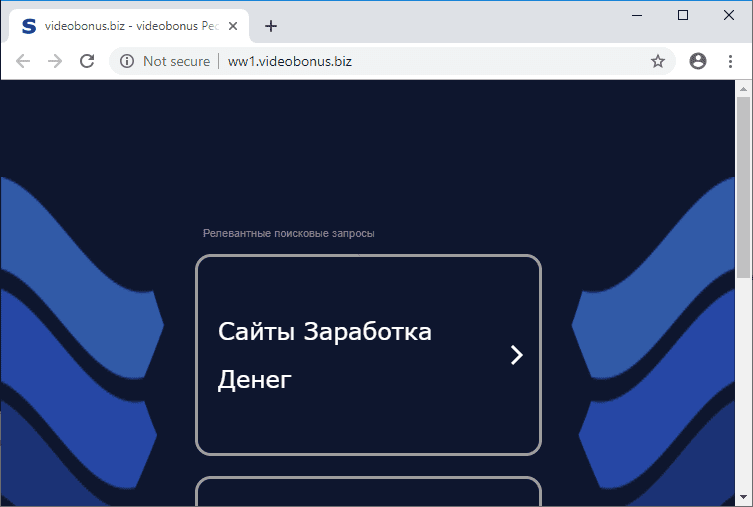This screenshot has height=507, width=753.
Task: Open the Chrome three-dot menu
Action: pos(730,61)
